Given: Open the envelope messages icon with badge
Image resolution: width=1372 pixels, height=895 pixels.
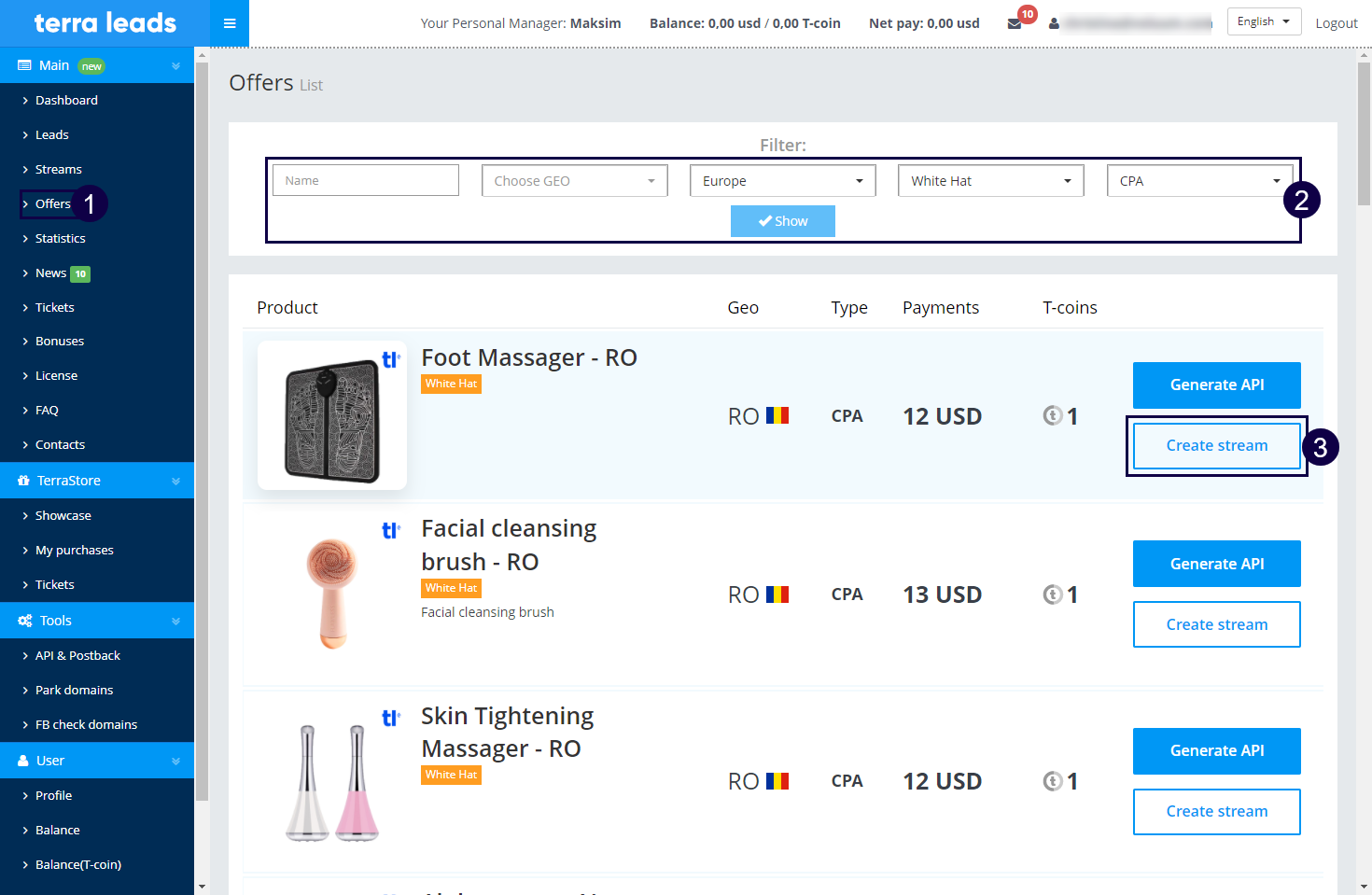Looking at the screenshot, I should click(1015, 23).
